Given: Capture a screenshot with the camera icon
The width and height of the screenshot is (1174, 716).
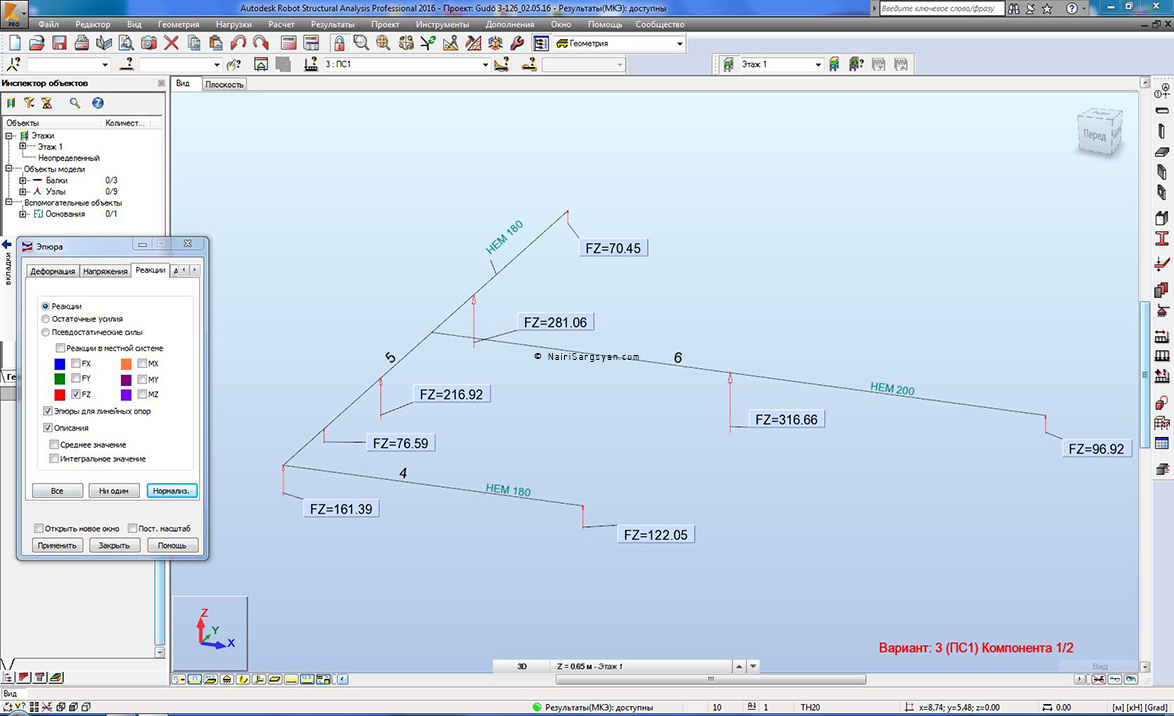Looking at the screenshot, I should tap(149, 43).
